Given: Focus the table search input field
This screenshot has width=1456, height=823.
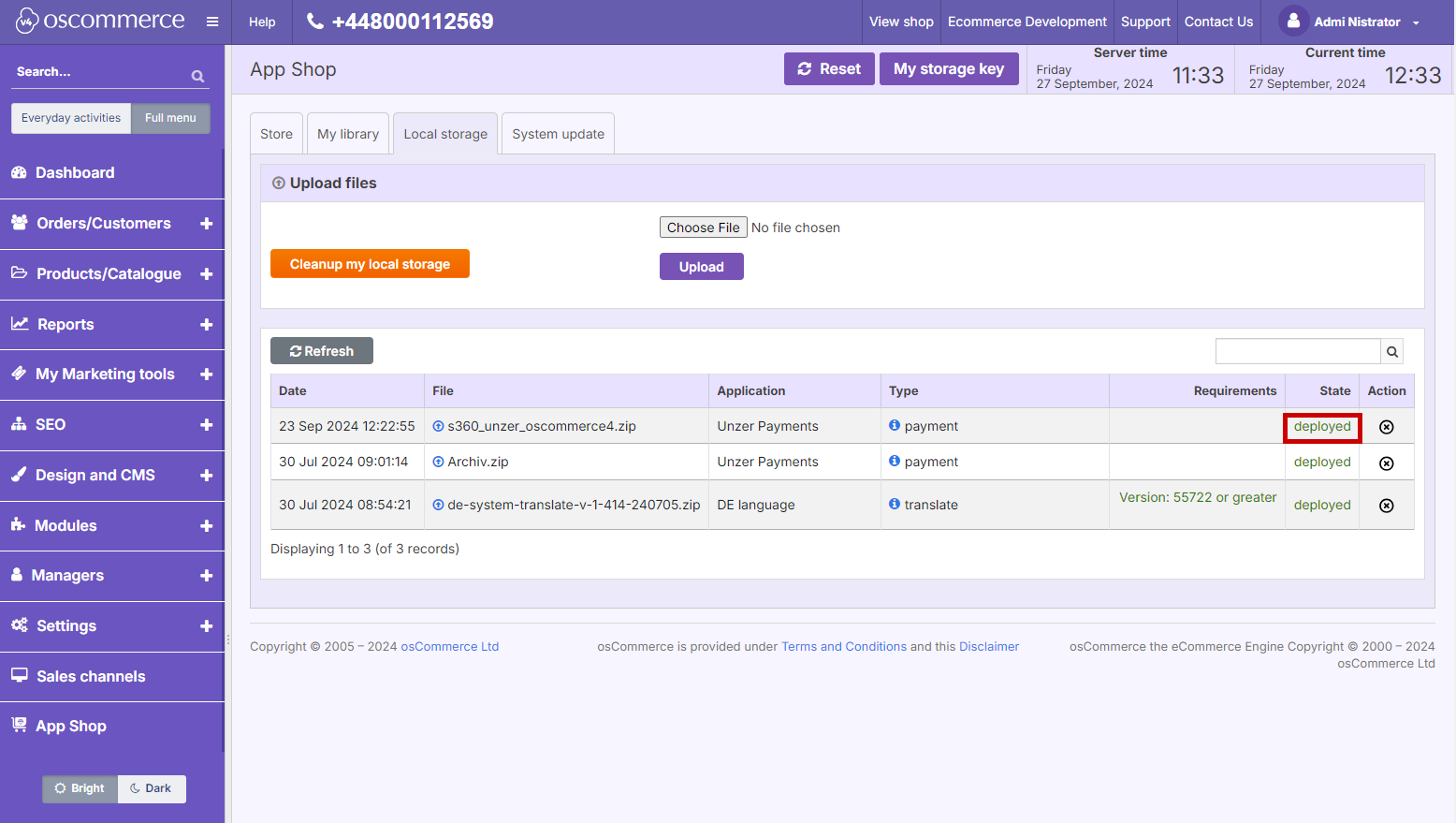Looking at the screenshot, I should point(1298,351).
